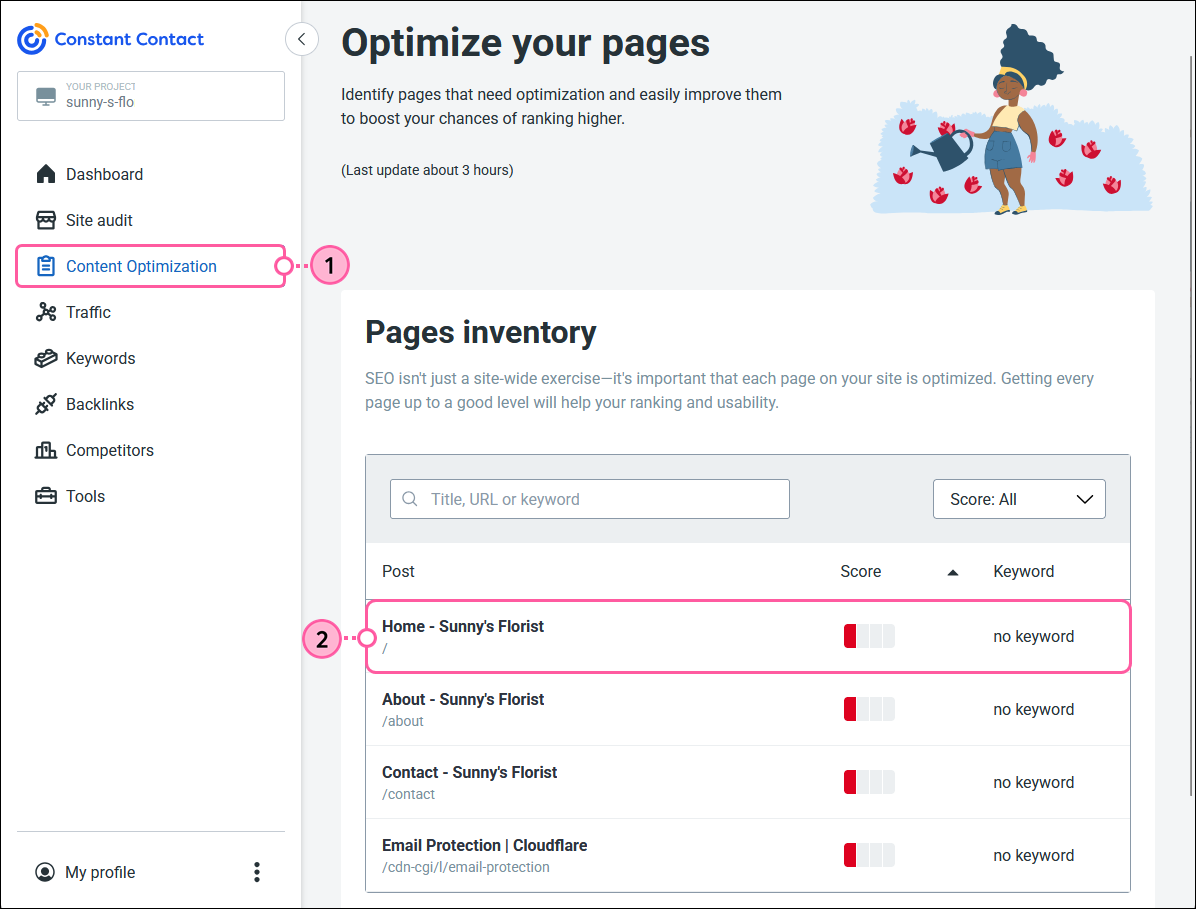The height and width of the screenshot is (909, 1196).
Task: Click the gardener illustration
Action: click(x=1011, y=120)
